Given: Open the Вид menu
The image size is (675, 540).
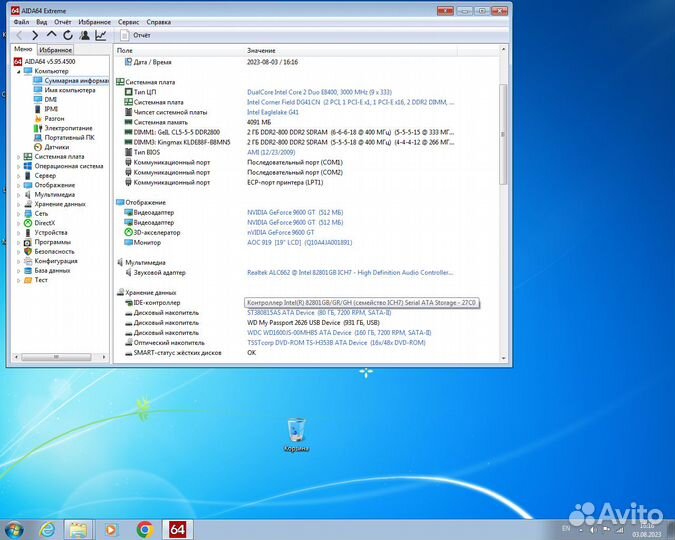Looking at the screenshot, I should (x=42, y=22).
